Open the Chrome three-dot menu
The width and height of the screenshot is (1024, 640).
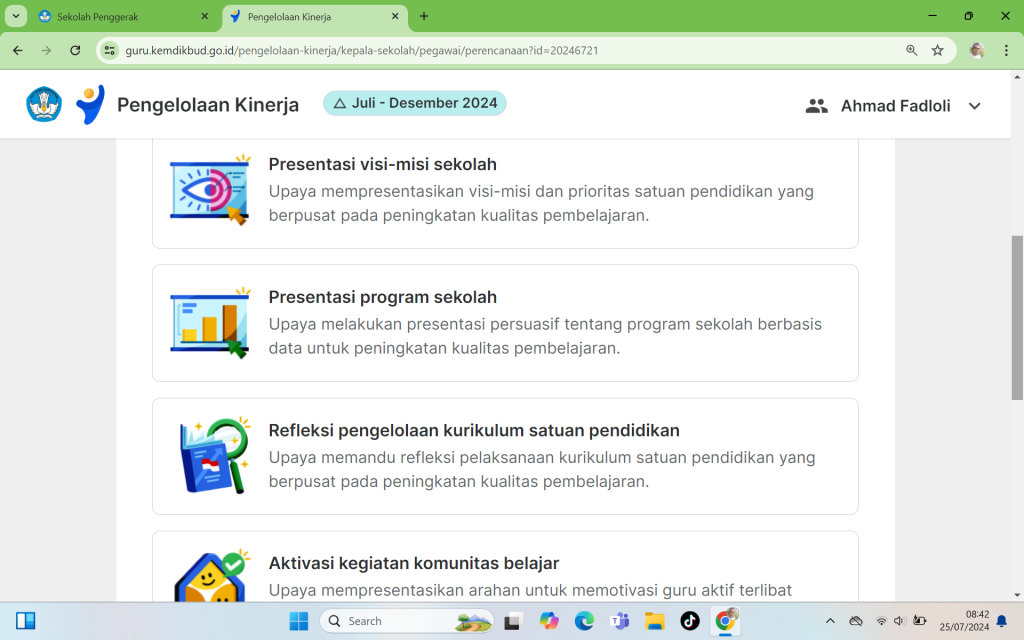point(1006,50)
